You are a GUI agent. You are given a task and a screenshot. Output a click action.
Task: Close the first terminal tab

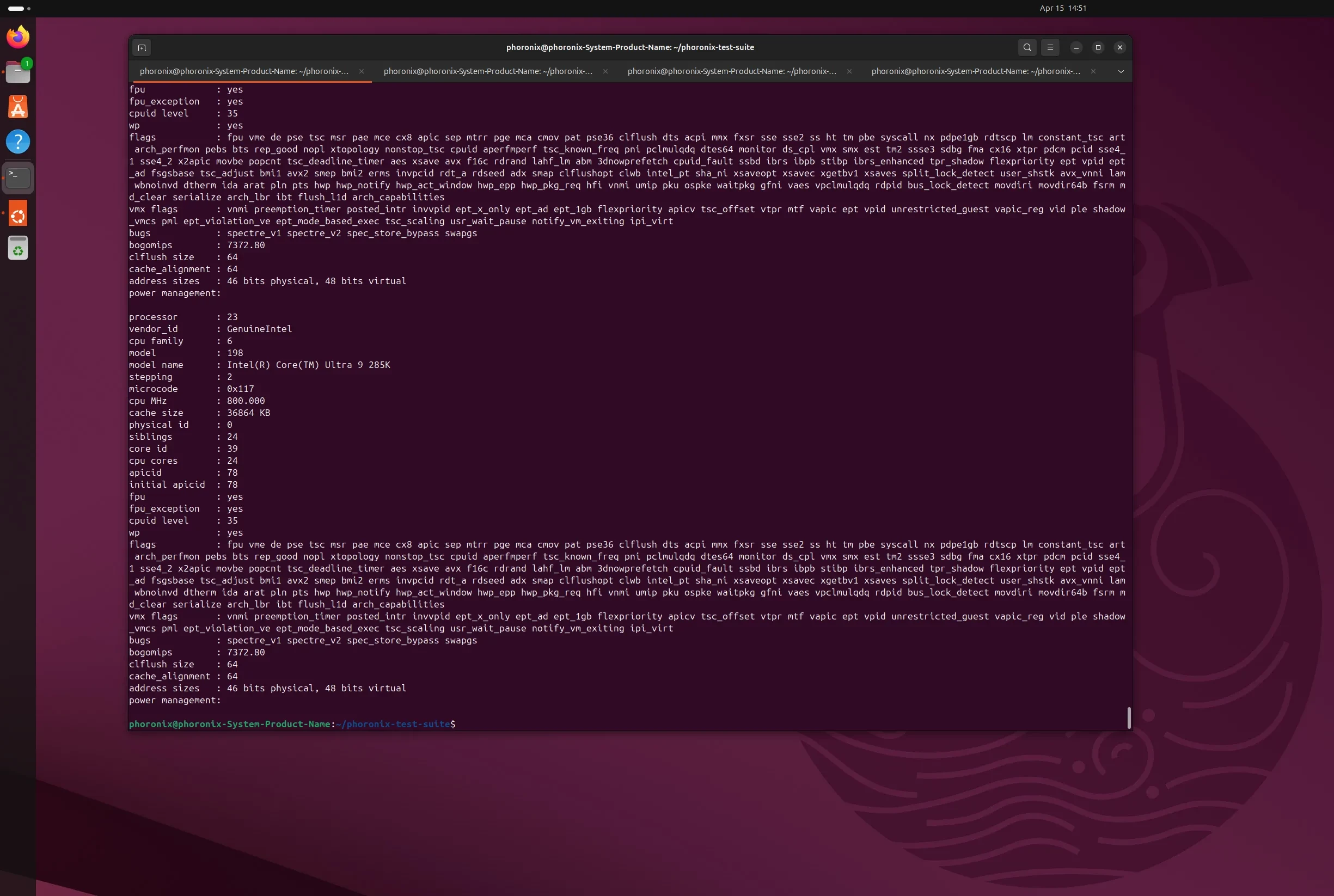361,71
